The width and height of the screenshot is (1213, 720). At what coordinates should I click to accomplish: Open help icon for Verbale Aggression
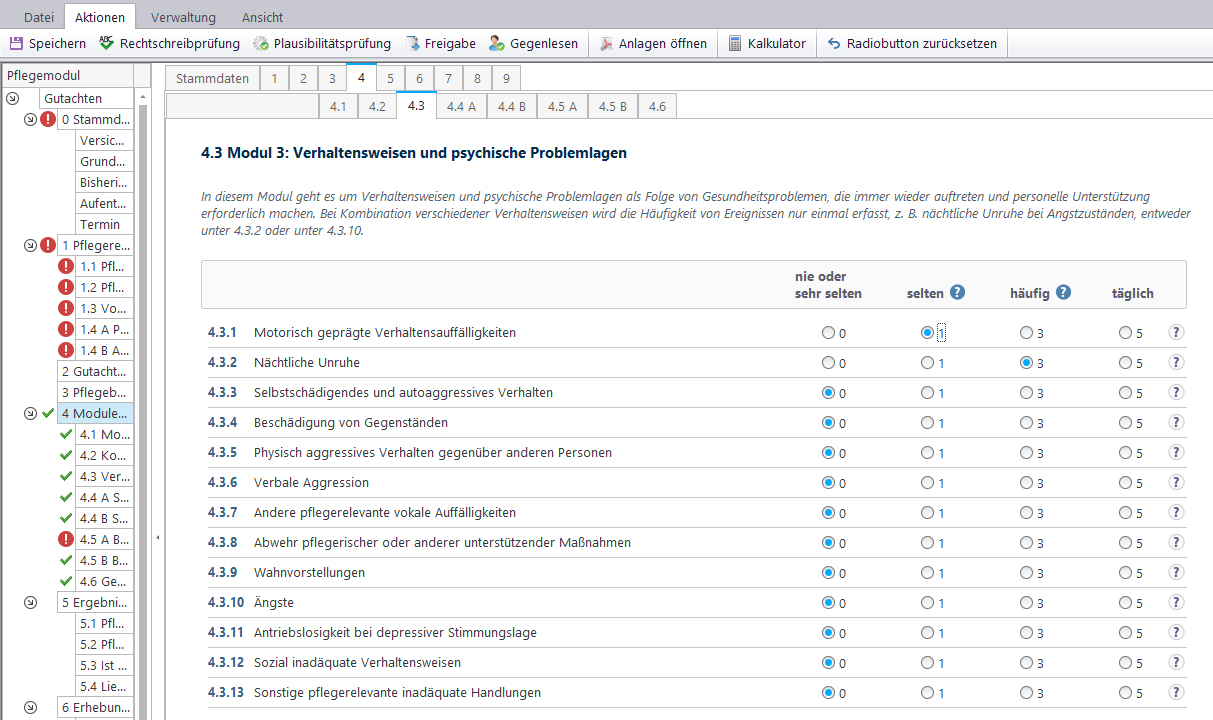(1176, 483)
